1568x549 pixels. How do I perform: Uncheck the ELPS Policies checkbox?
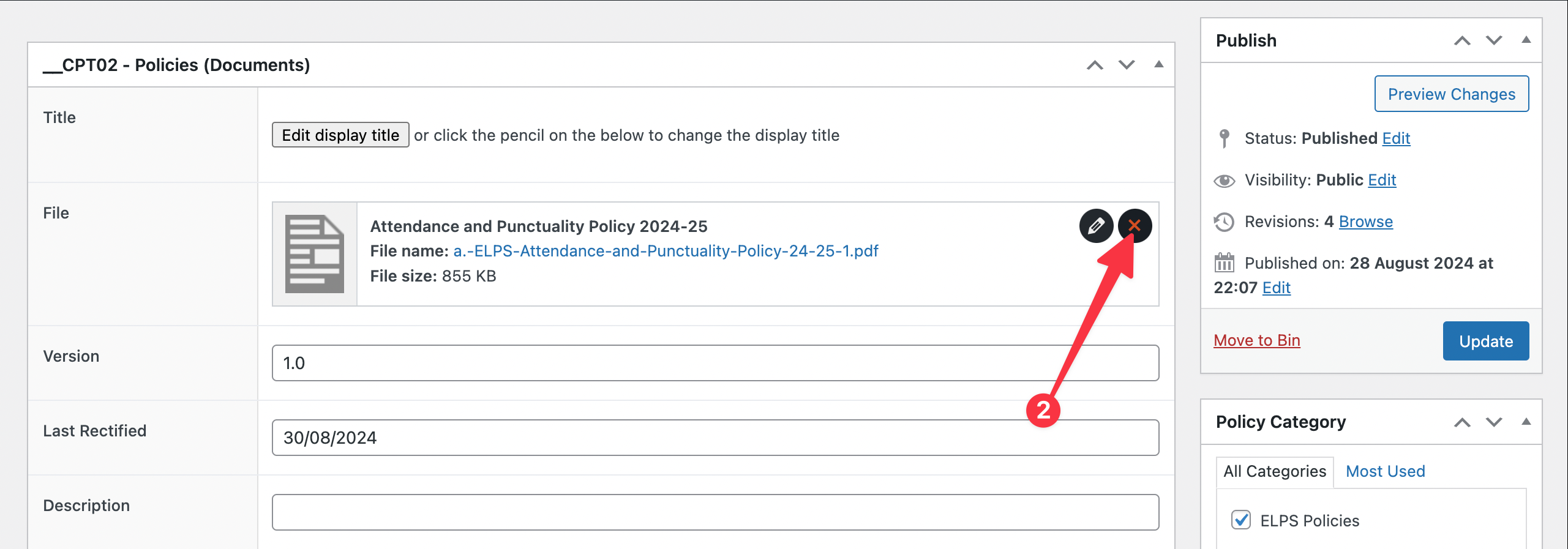pos(1241,520)
